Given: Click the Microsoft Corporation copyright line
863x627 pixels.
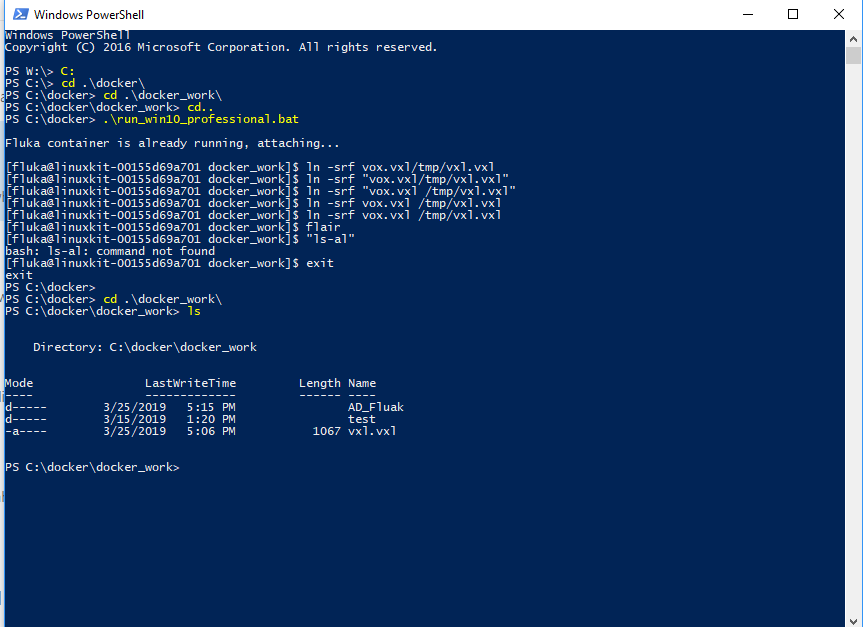Looking at the screenshot, I should (221, 47).
